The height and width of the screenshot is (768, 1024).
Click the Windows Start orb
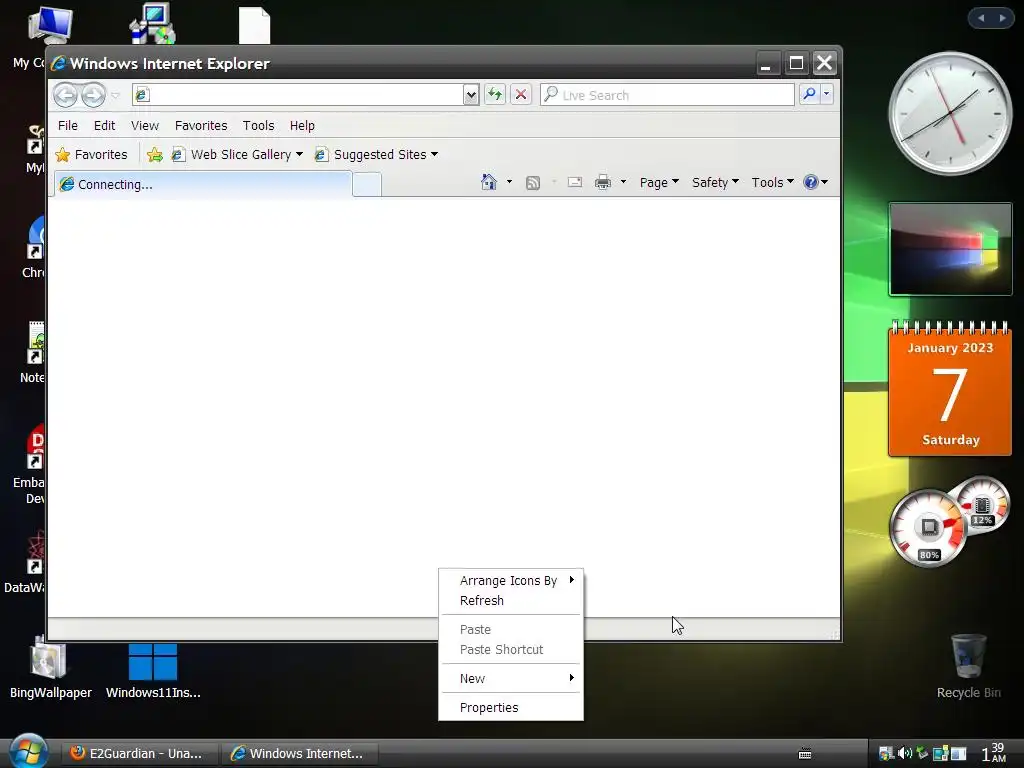pos(27,751)
